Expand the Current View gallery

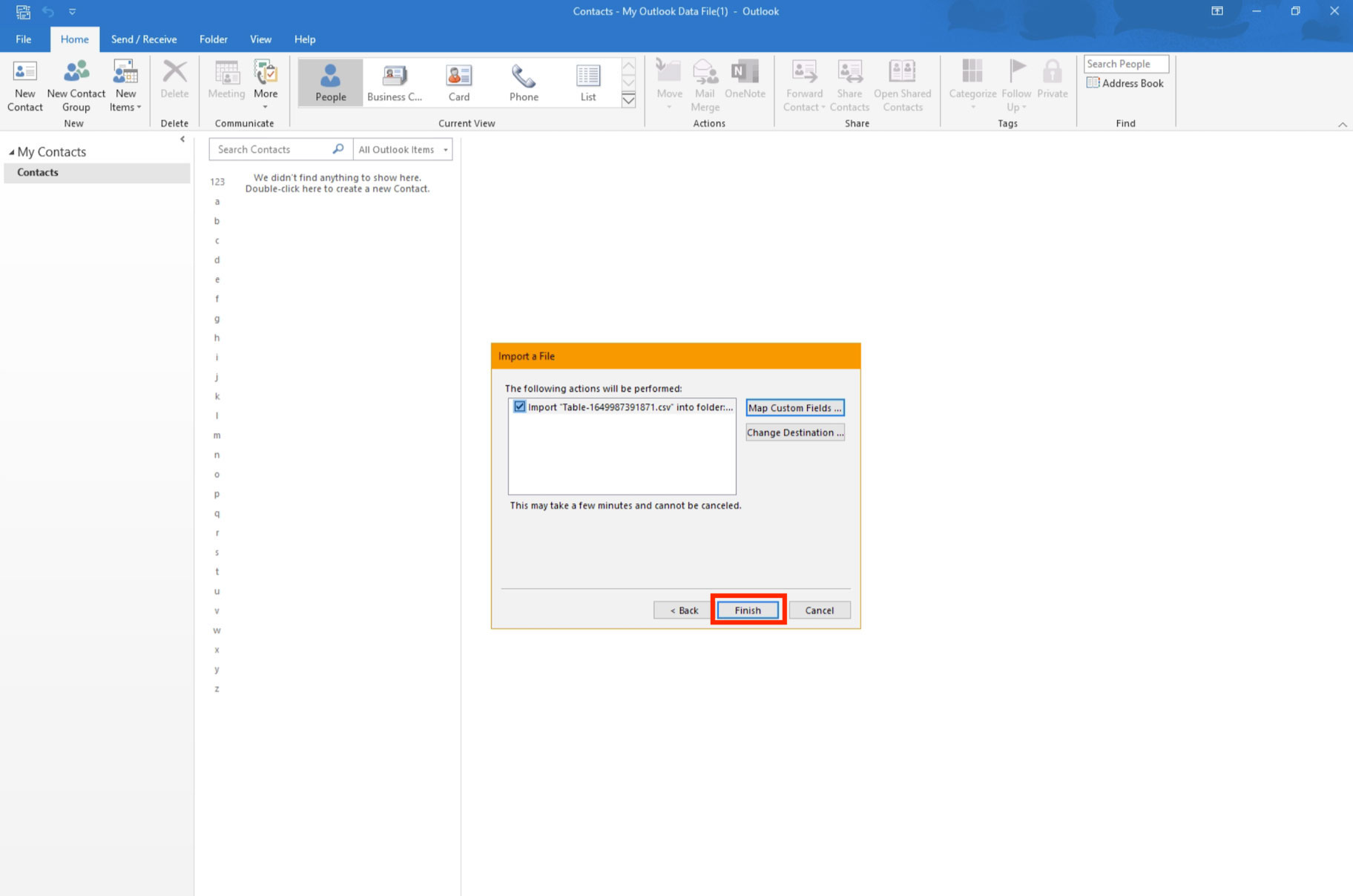tap(628, 100)
